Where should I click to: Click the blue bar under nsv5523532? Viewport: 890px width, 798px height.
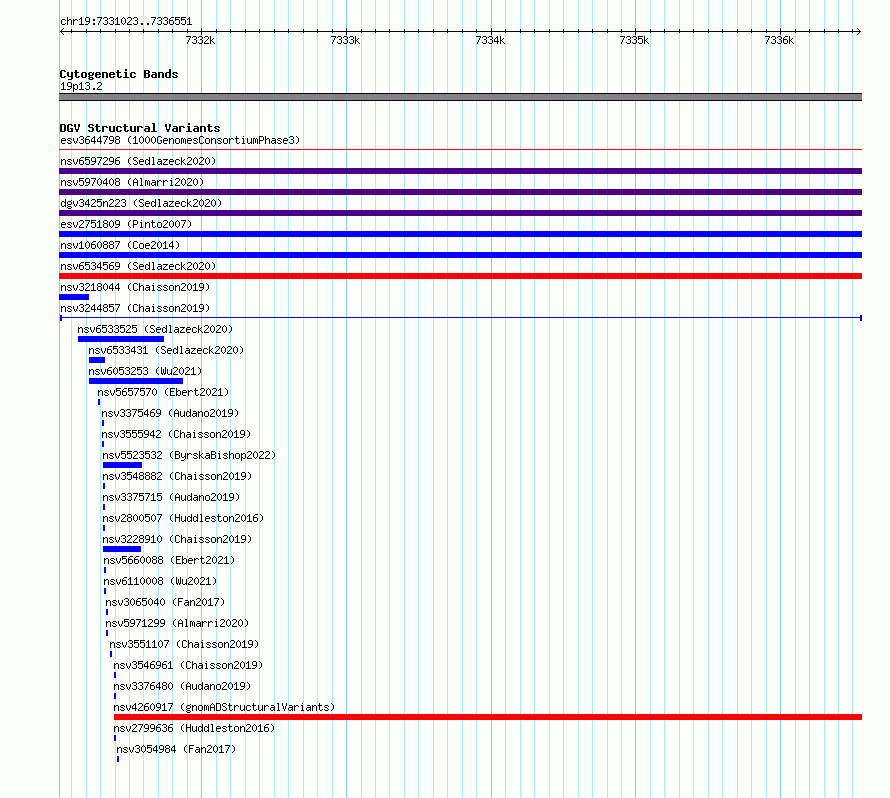pos(123,465)
